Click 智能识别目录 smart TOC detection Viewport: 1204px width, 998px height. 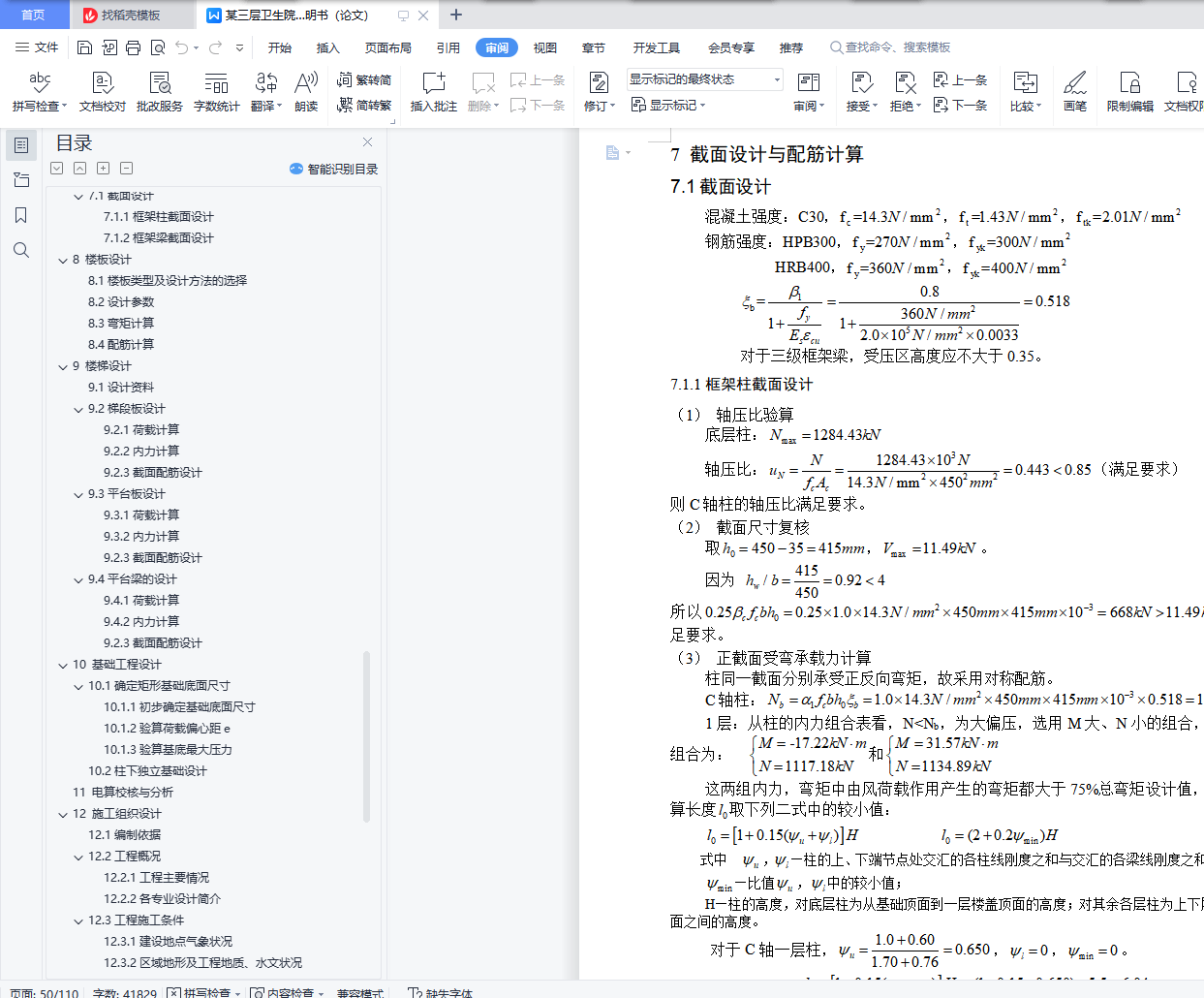[333, 169]
